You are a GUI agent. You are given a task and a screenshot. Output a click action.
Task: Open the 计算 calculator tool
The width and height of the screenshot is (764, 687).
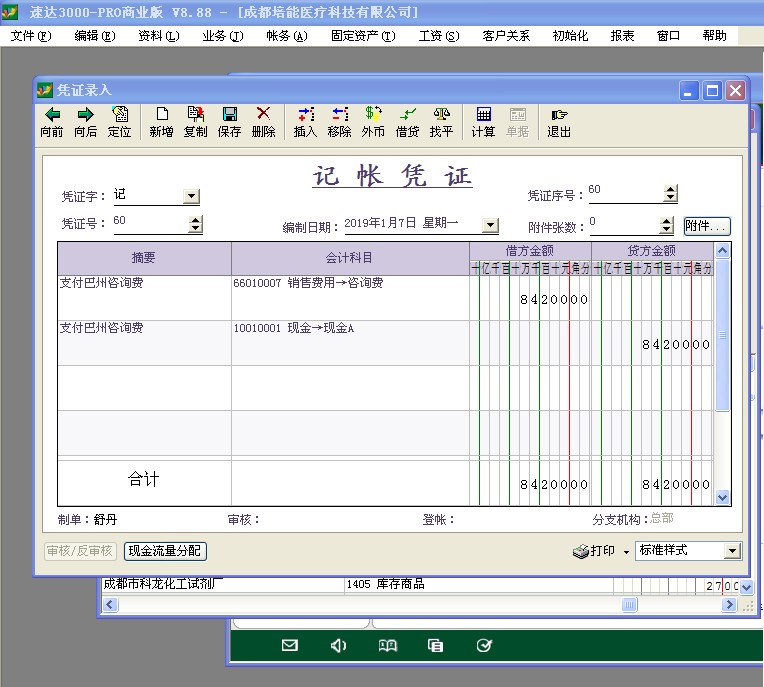click(483, 115)
